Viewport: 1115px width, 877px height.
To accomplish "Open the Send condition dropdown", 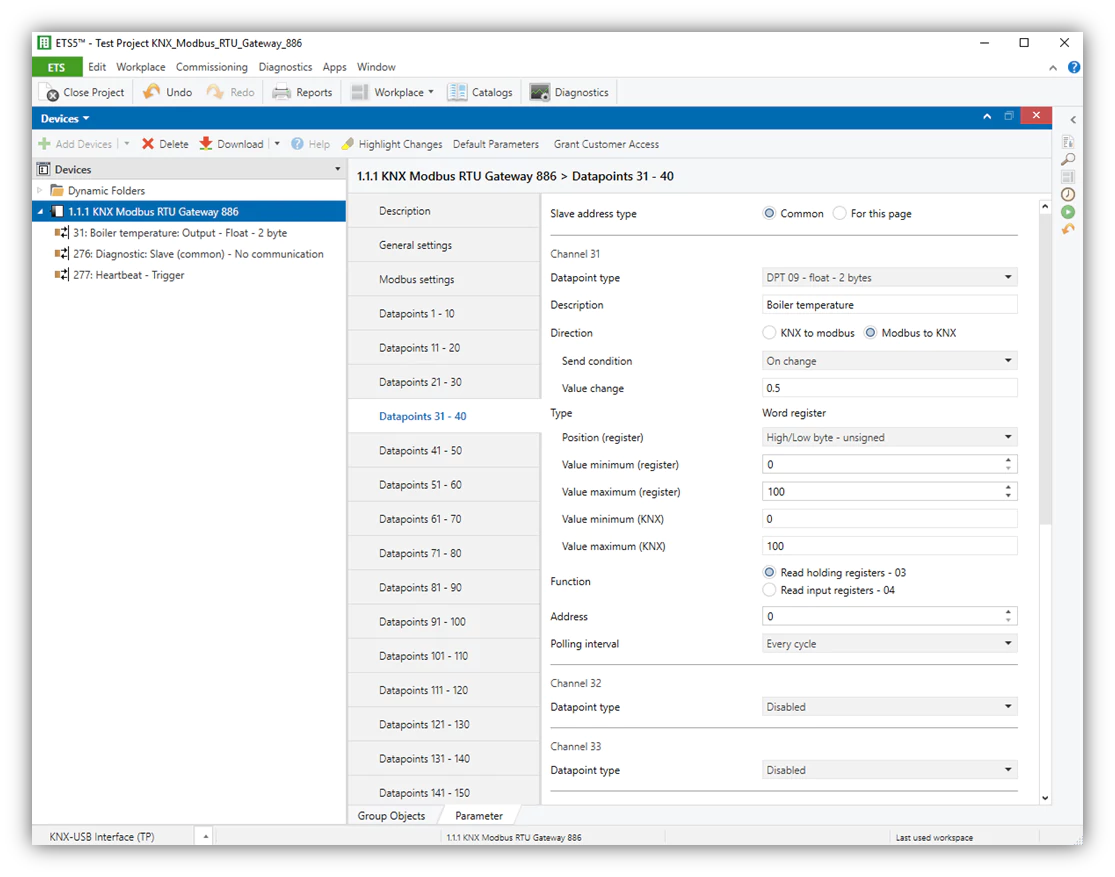I will (x=889, y=361).
